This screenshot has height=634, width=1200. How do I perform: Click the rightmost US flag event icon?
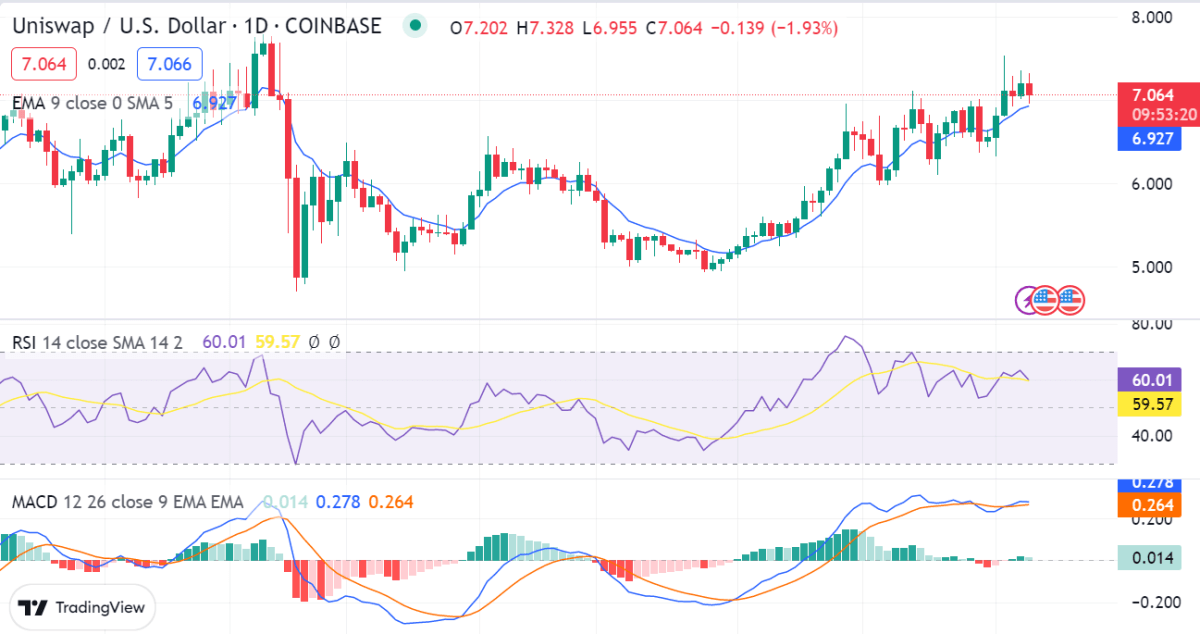pos(1071,299)
